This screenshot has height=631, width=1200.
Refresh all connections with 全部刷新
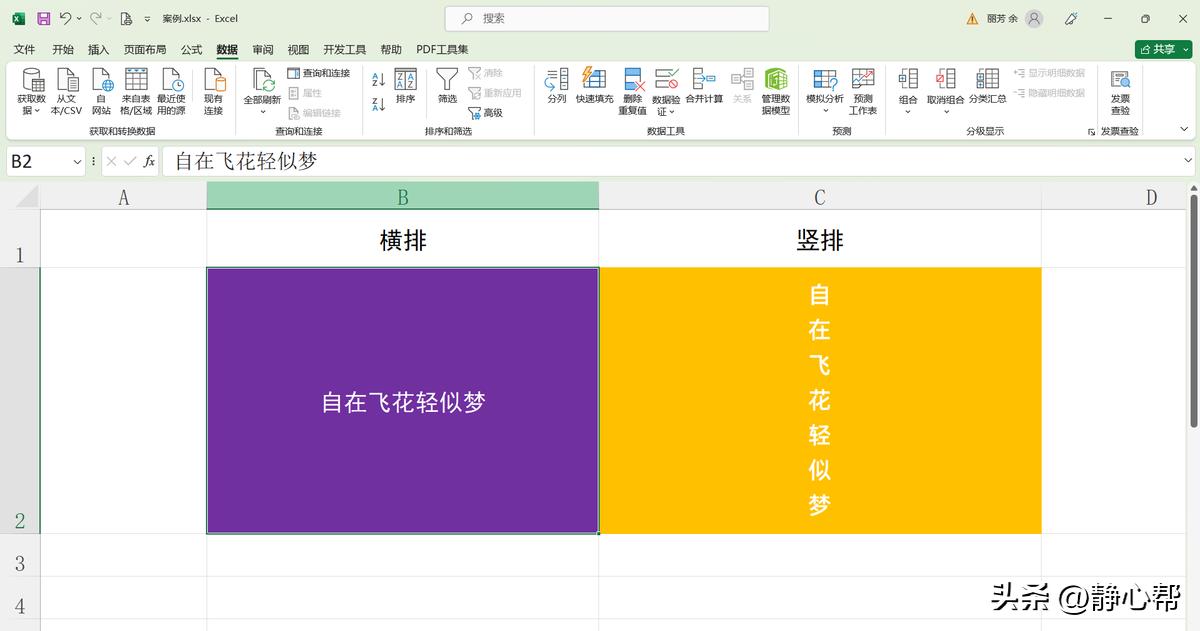(x=260, y=90)
